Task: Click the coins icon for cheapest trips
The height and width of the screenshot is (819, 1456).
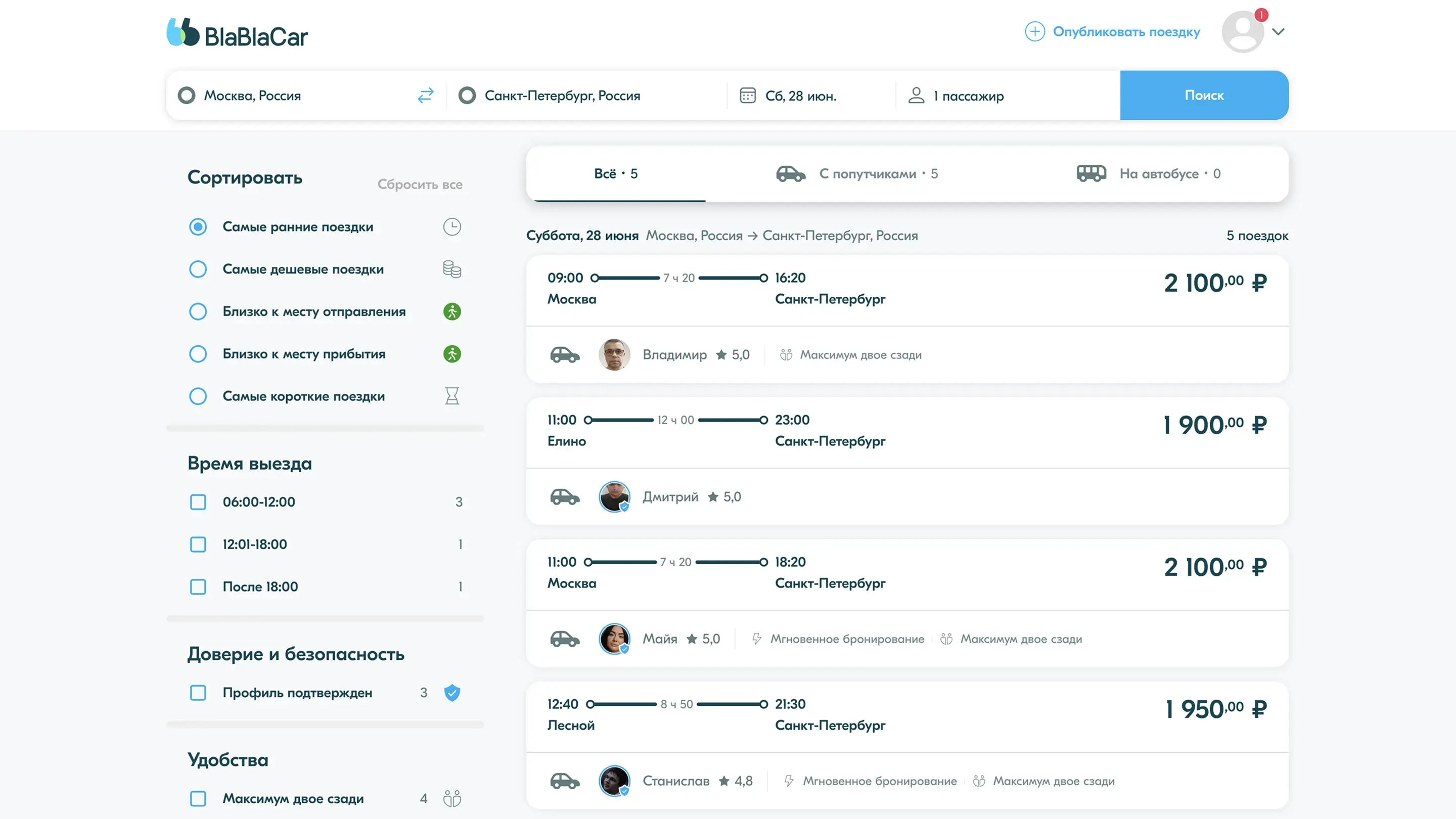Action: 451,269
